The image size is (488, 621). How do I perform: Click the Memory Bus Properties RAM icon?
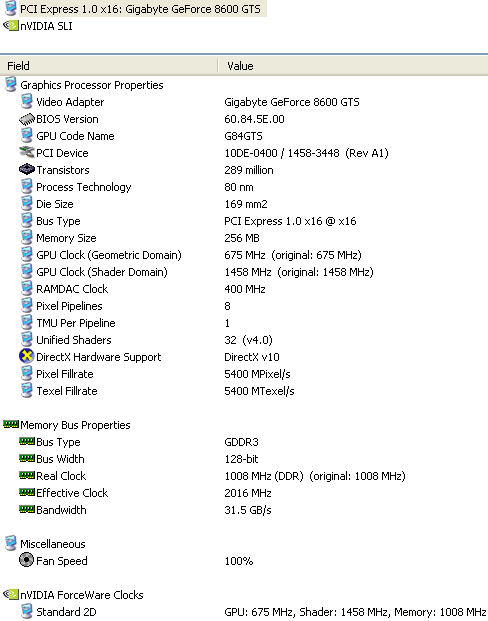pyautogui.click(x=11, y=425)
